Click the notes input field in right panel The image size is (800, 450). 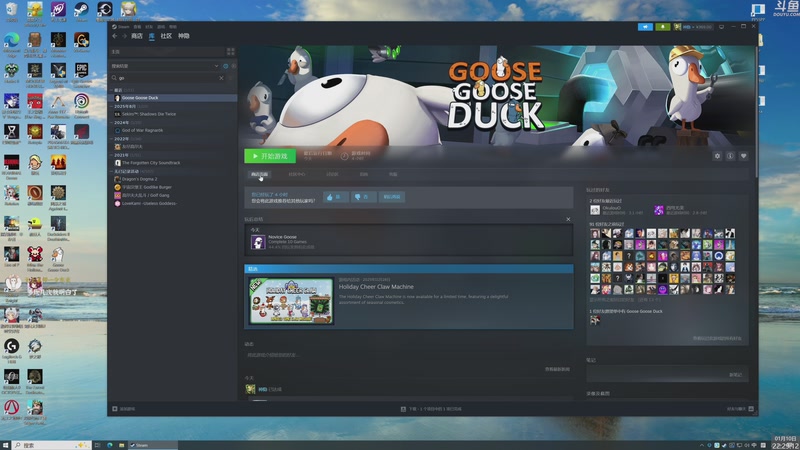pos(667,374)
